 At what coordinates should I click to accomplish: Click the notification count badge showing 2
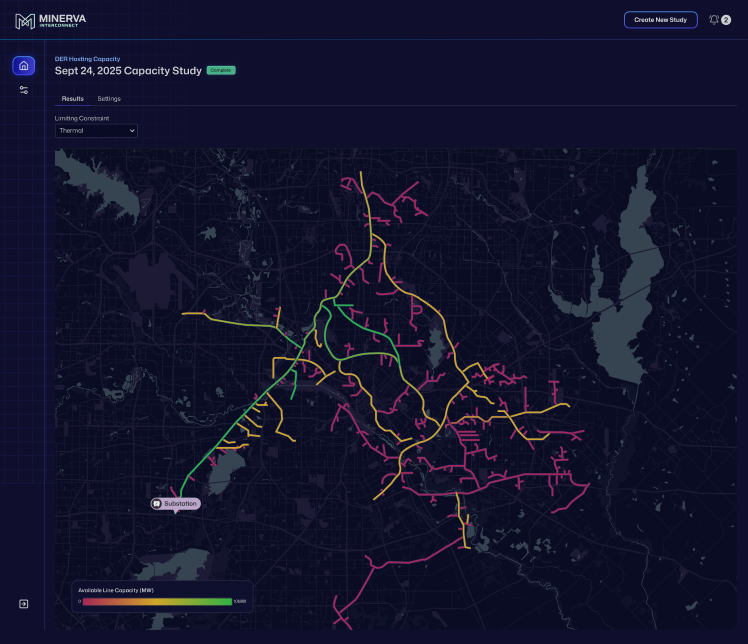tap(726, 20)
